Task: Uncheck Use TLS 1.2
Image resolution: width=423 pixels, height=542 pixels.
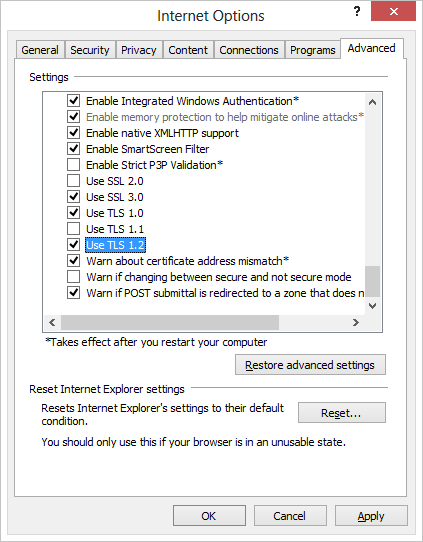Action: pos(73,245)
